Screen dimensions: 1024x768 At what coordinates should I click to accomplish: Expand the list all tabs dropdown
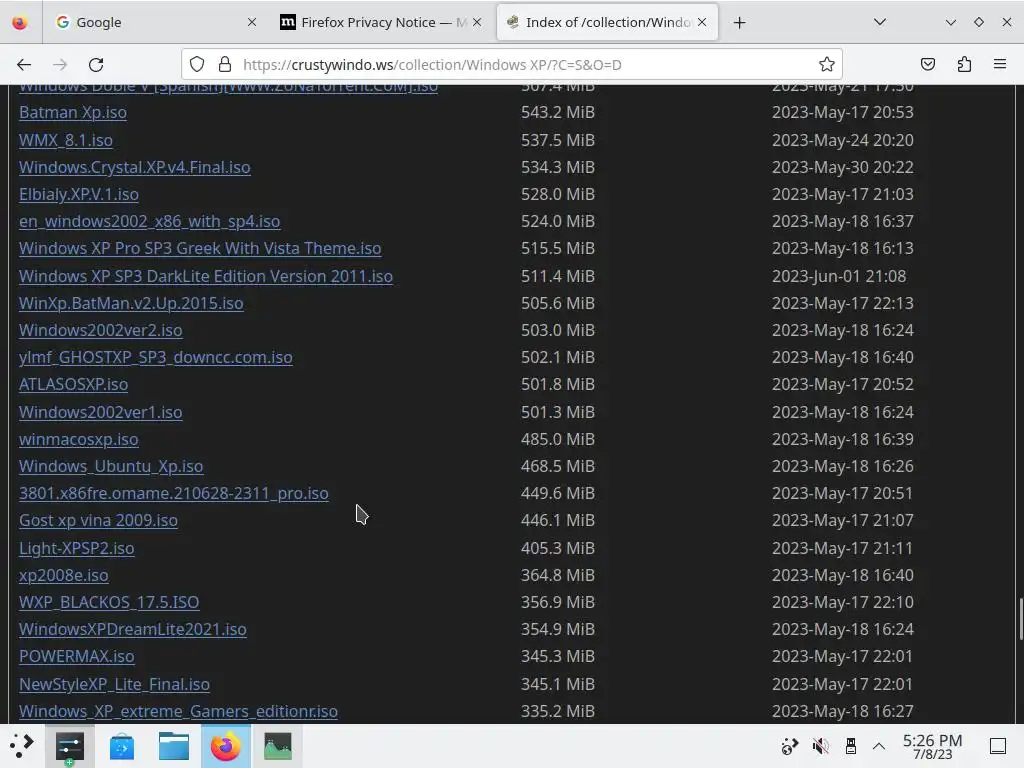pos(880,22)
